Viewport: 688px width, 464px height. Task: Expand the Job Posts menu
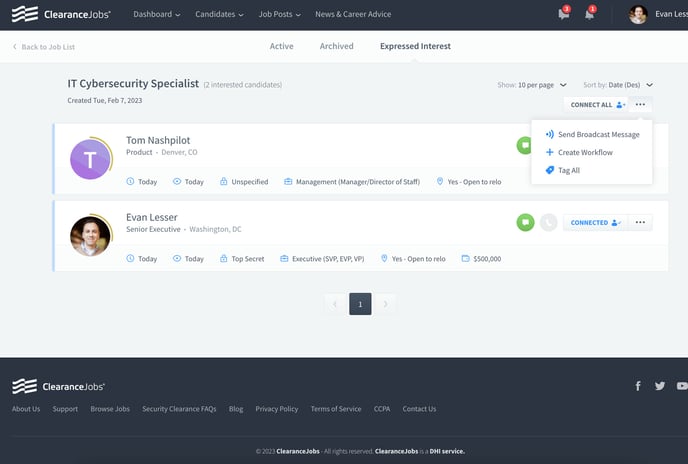click(280, 14)
